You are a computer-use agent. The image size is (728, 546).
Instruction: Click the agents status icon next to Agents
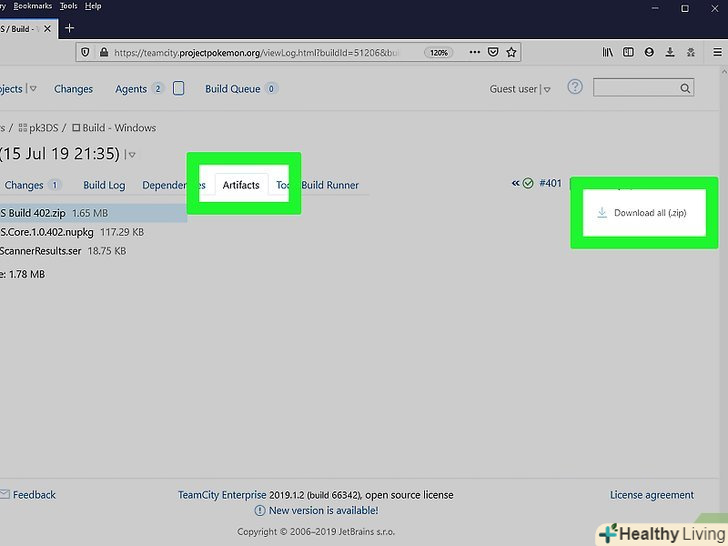(x=178, y=88)
